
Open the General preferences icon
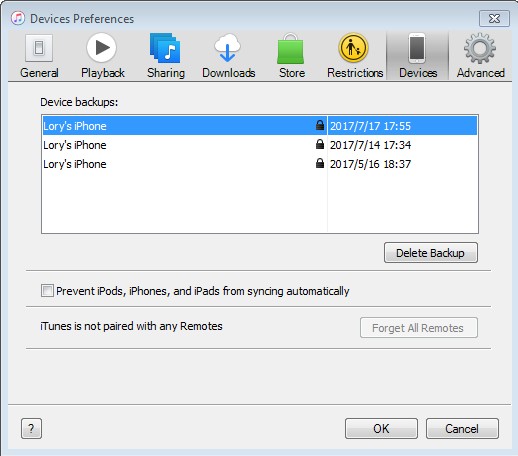point(39,48)
